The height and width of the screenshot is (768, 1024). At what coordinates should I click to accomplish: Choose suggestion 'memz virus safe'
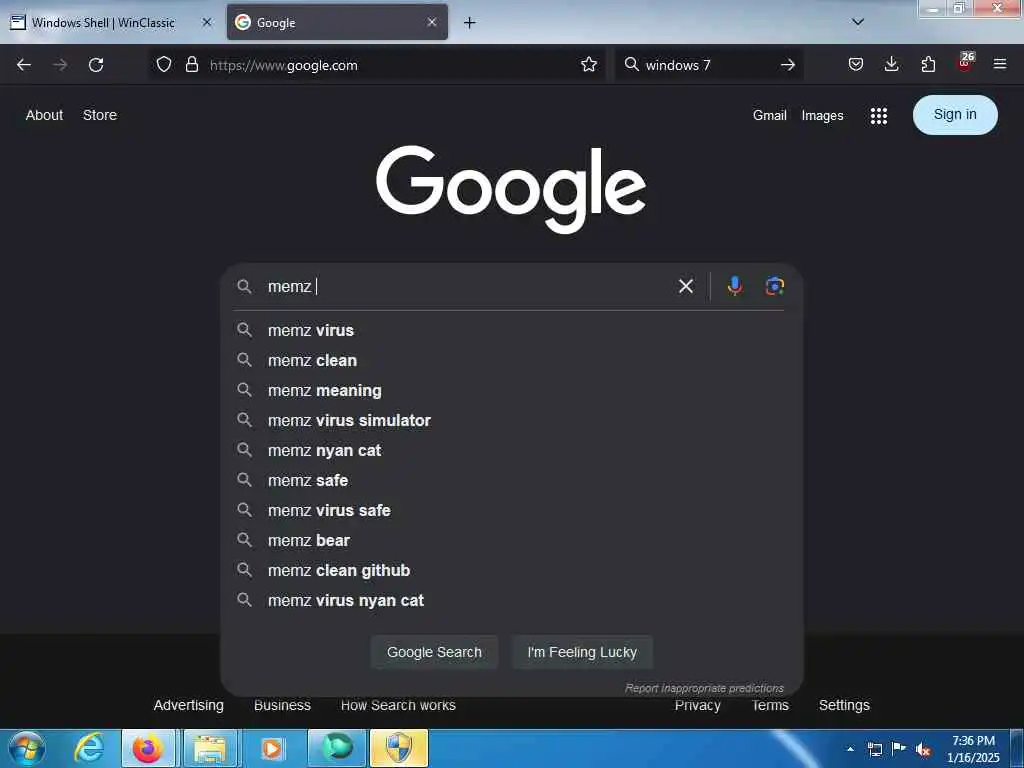[511, 511]
